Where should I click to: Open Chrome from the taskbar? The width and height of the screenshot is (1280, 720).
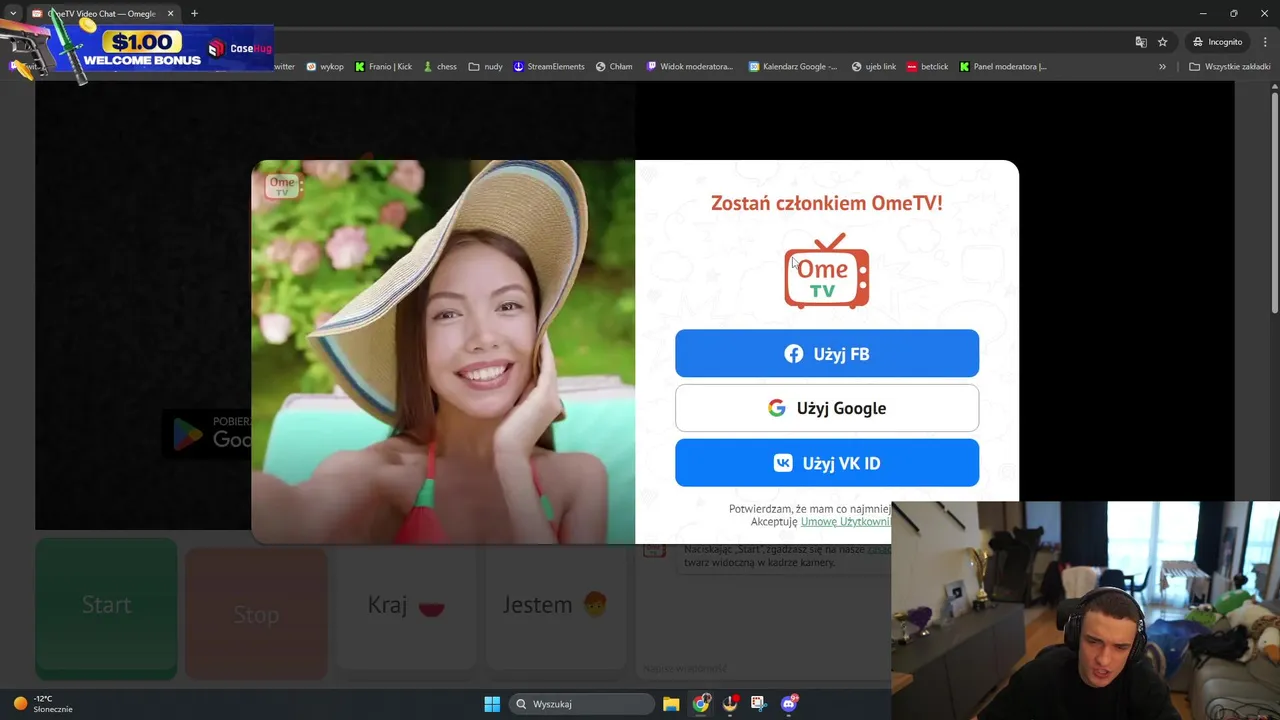tap(701, 704)
